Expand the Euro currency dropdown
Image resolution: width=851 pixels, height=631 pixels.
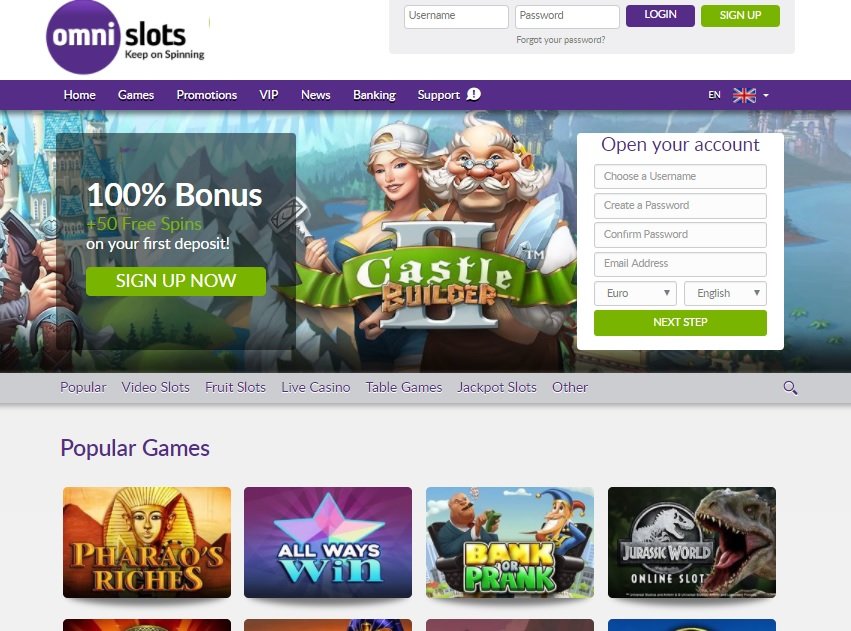click(x=635, y=293)
